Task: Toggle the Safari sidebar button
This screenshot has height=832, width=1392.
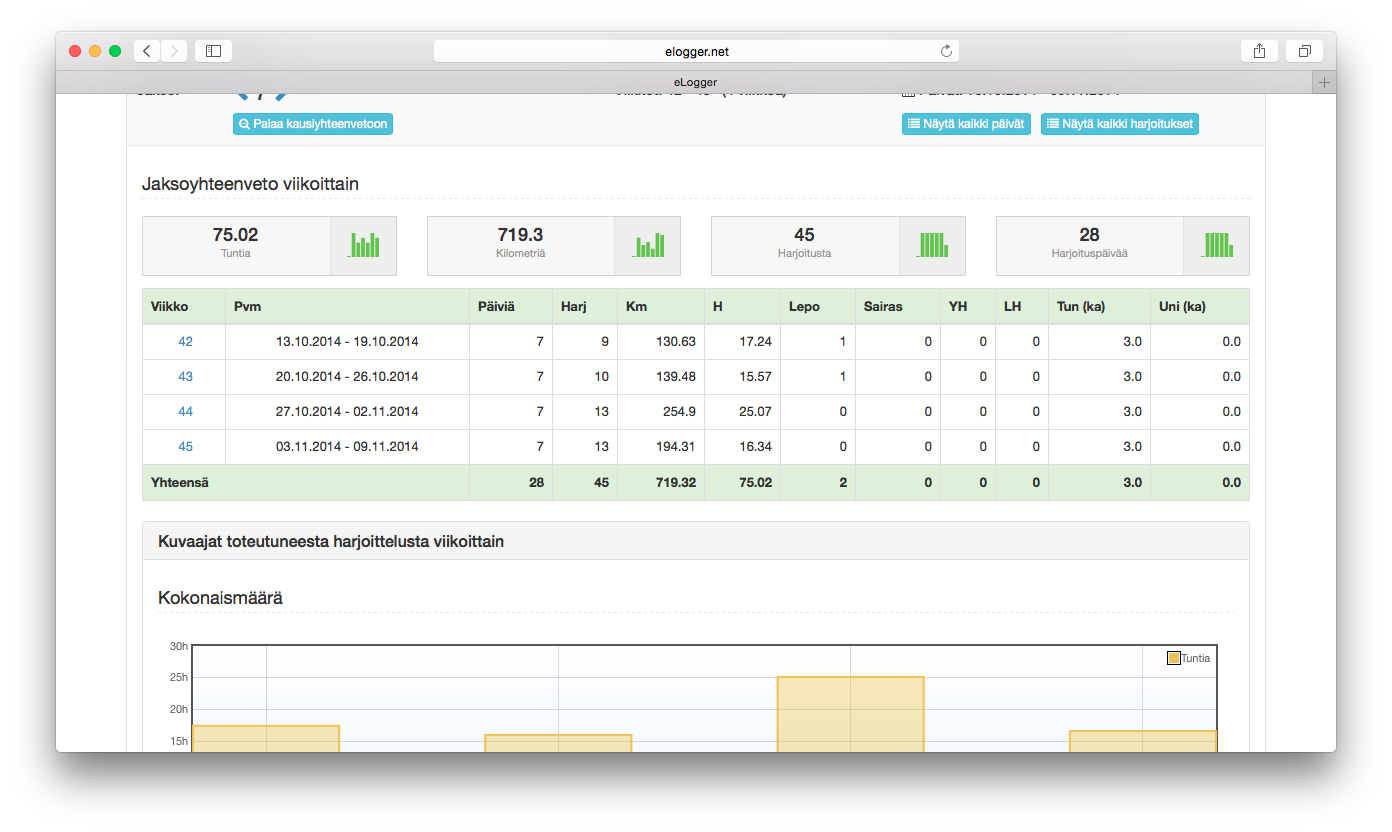Action: click(213, 50)
